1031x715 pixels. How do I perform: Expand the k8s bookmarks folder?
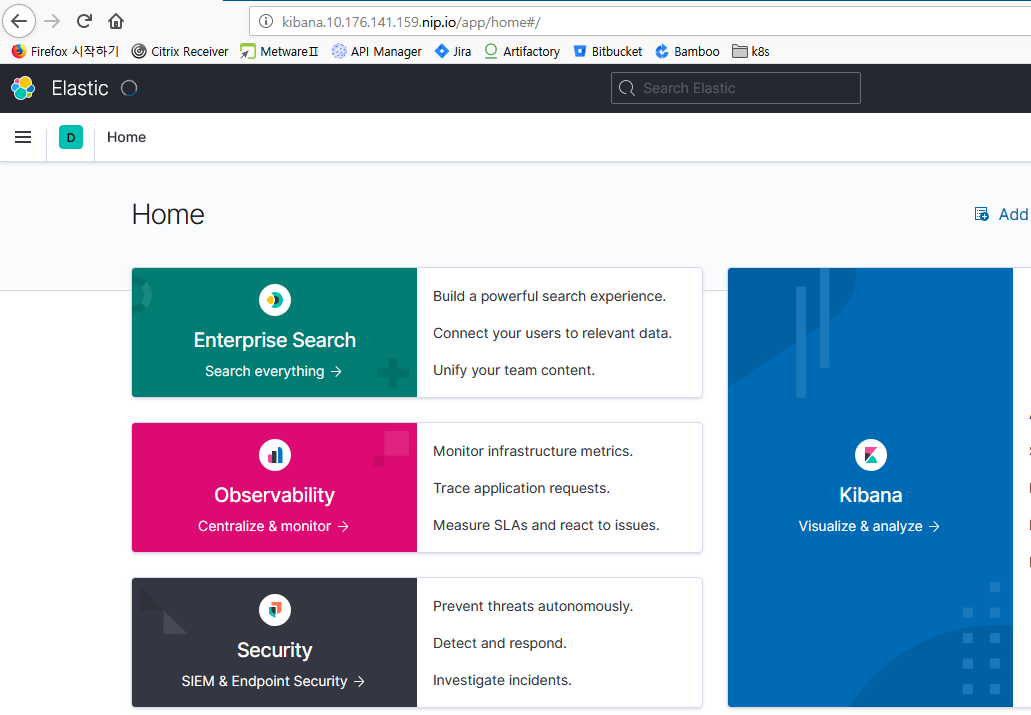[751, 51]
